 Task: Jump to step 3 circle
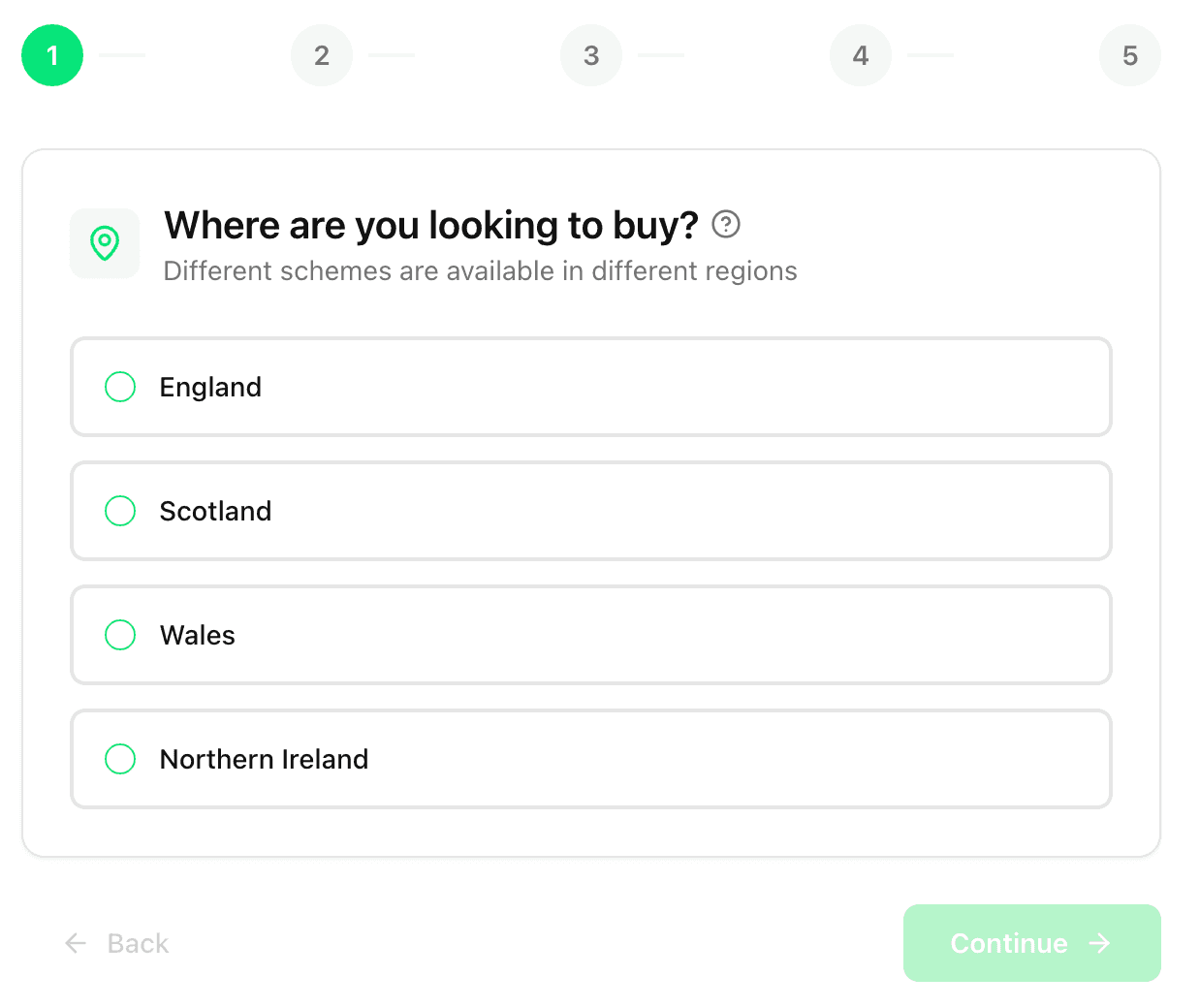pyautogui.click(x=591, y=55)
